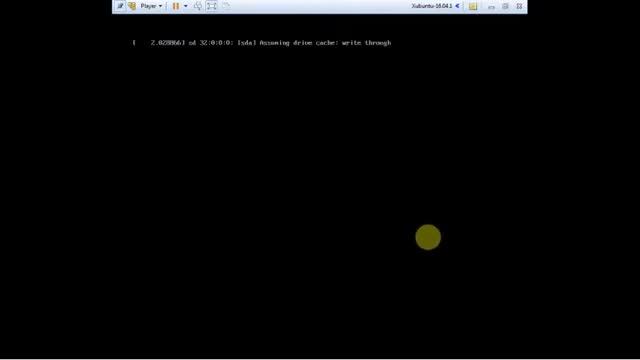
Task: Minimize the VMware Player window
Action: 491,7
